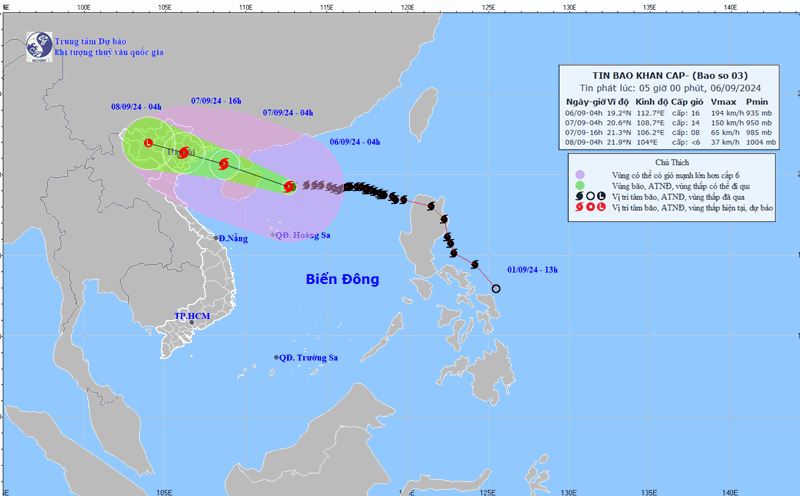This screenshot has width=800, height=496.
Task: Click the green swatch in the Chú Thích legend
Action: tap(578, 185)
